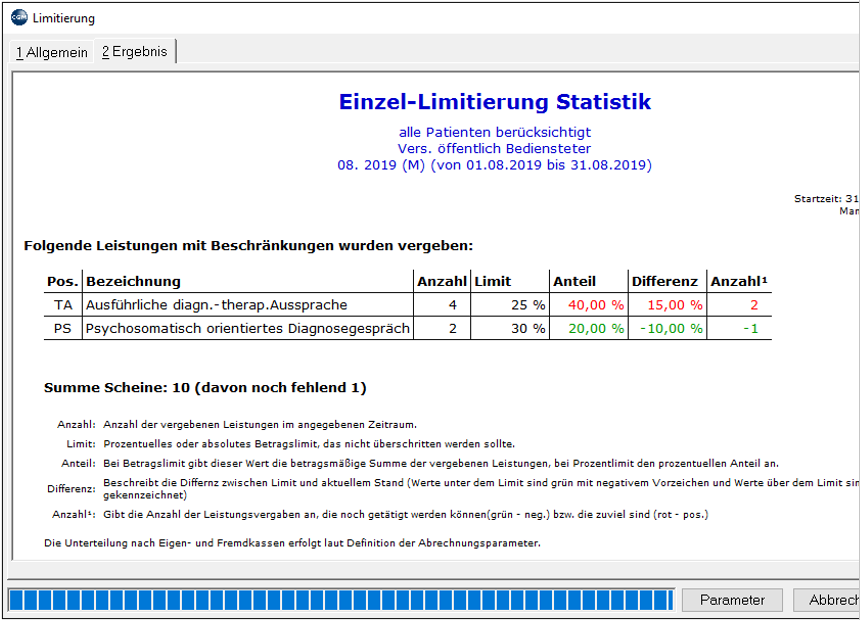Click the green -10,00 % Differenz value

pos(671,329)
